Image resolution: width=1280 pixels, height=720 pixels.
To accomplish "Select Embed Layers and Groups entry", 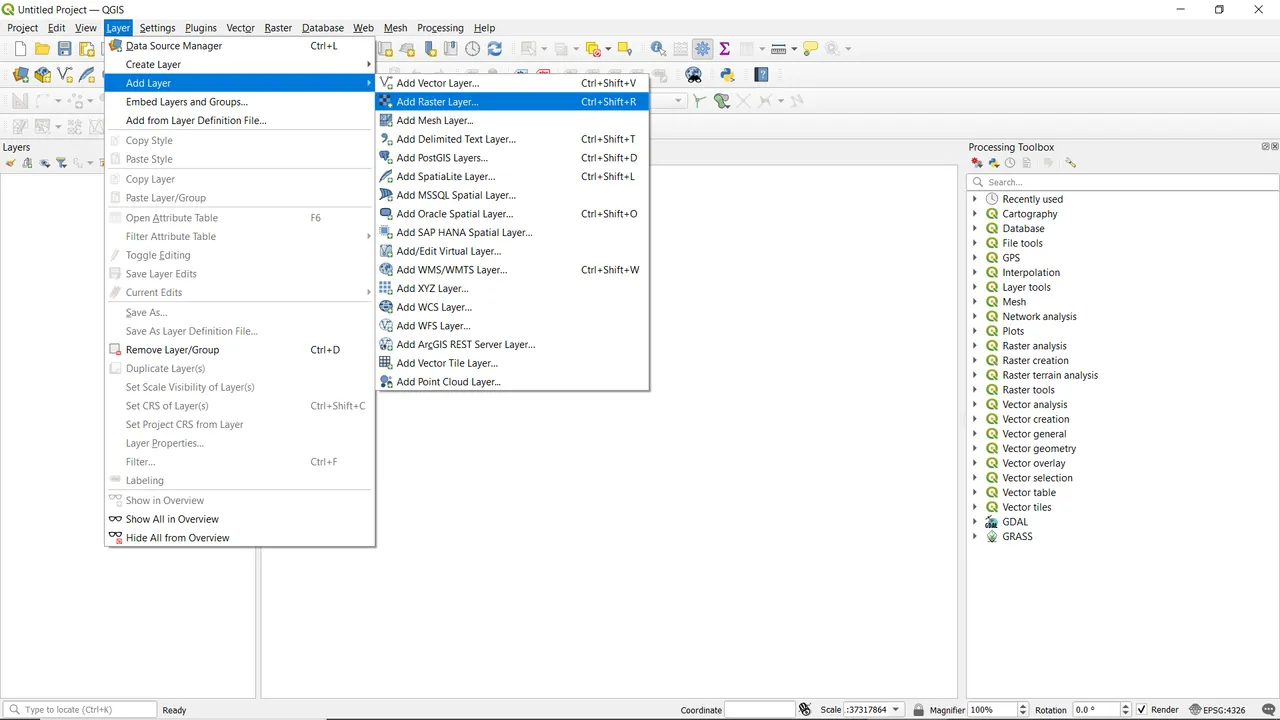I will click(x=240, y=102).
